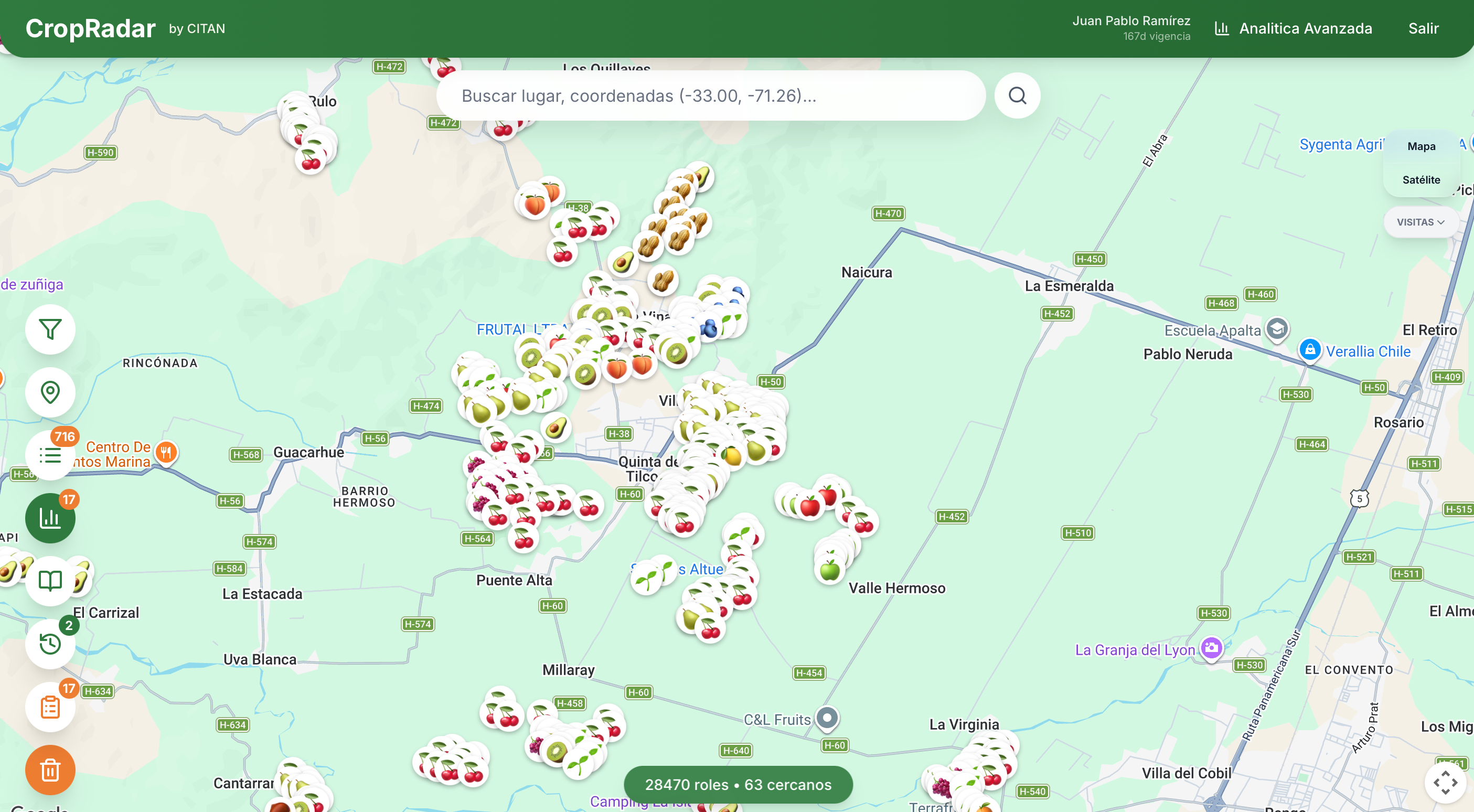Open the history clock button with 2 badge

(50, 644)
